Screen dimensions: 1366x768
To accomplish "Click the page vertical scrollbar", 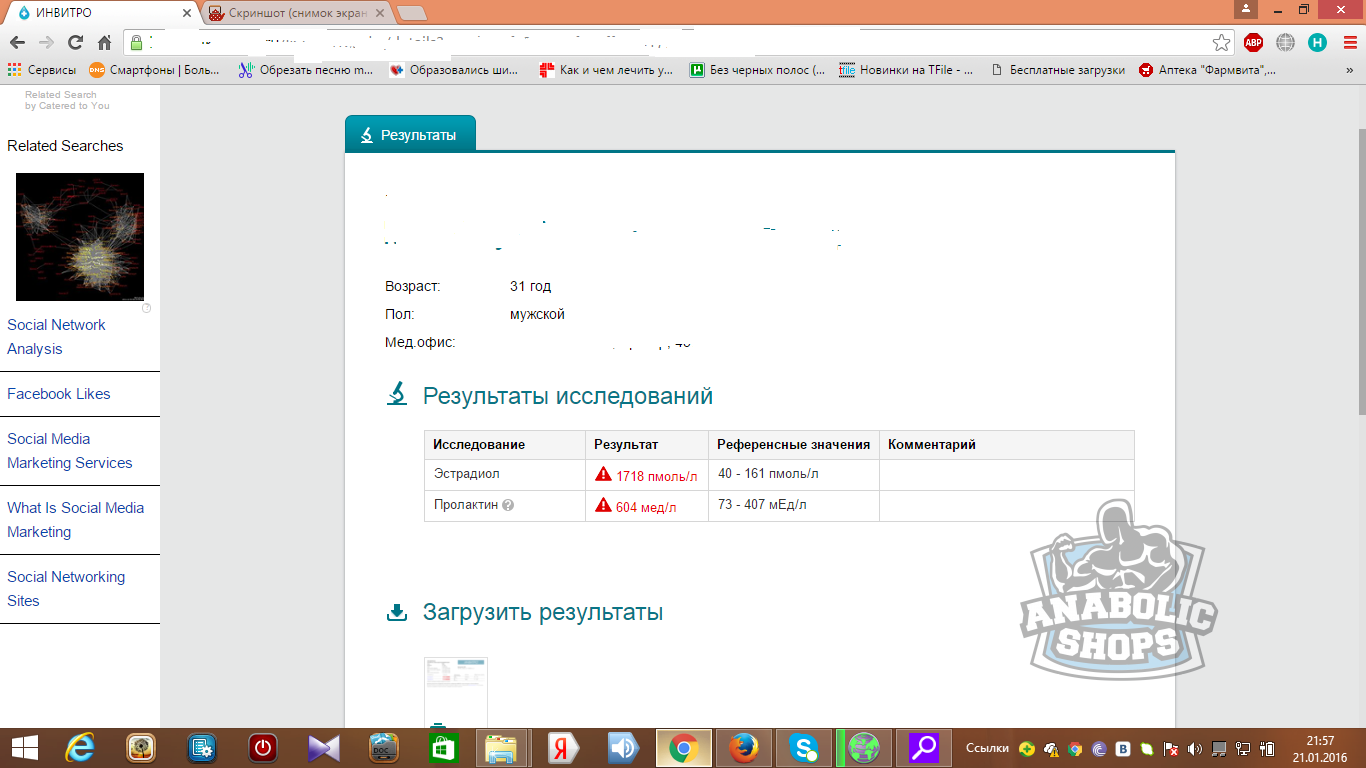I will (1360, 270).
